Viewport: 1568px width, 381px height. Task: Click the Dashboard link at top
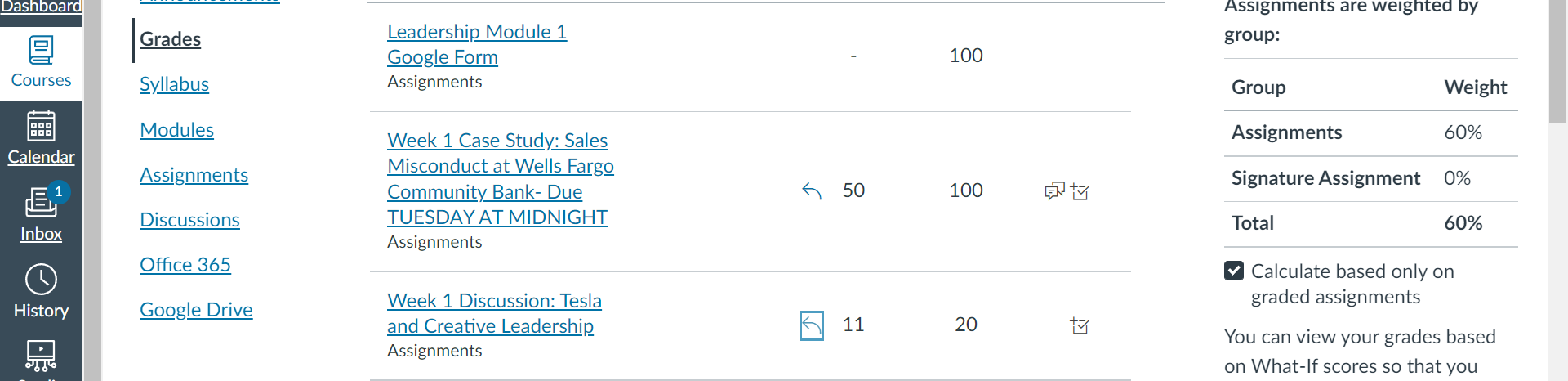[x=41, y=7]
